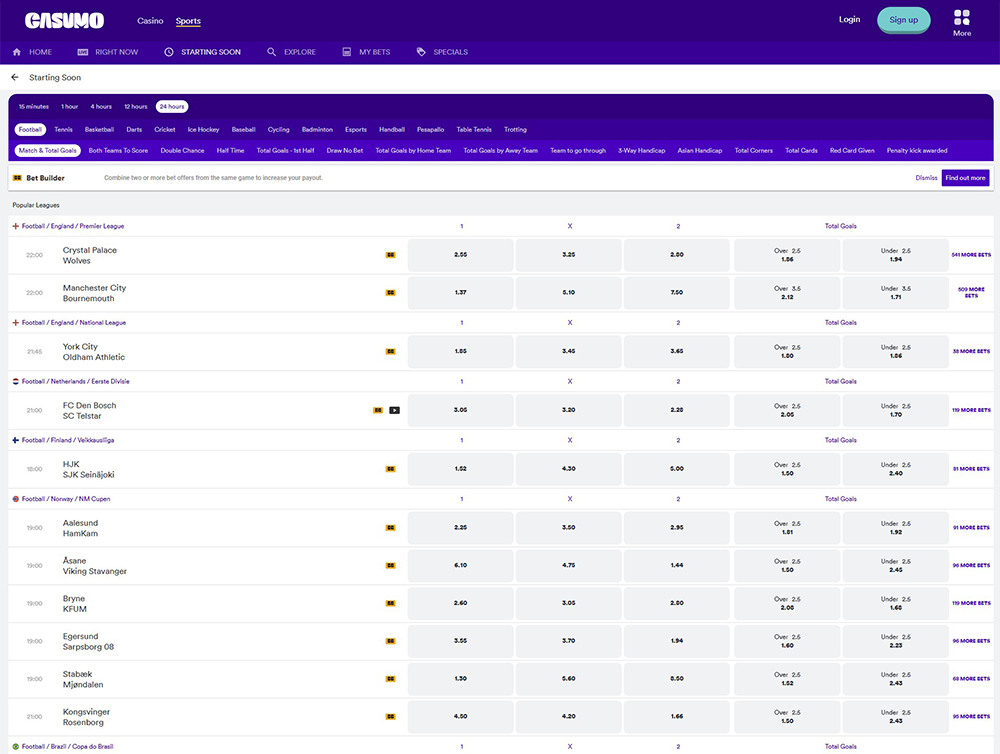This screenshot has width=1000, height=754.
Task: Click the Specials tag icon
Action: point(421,52)
